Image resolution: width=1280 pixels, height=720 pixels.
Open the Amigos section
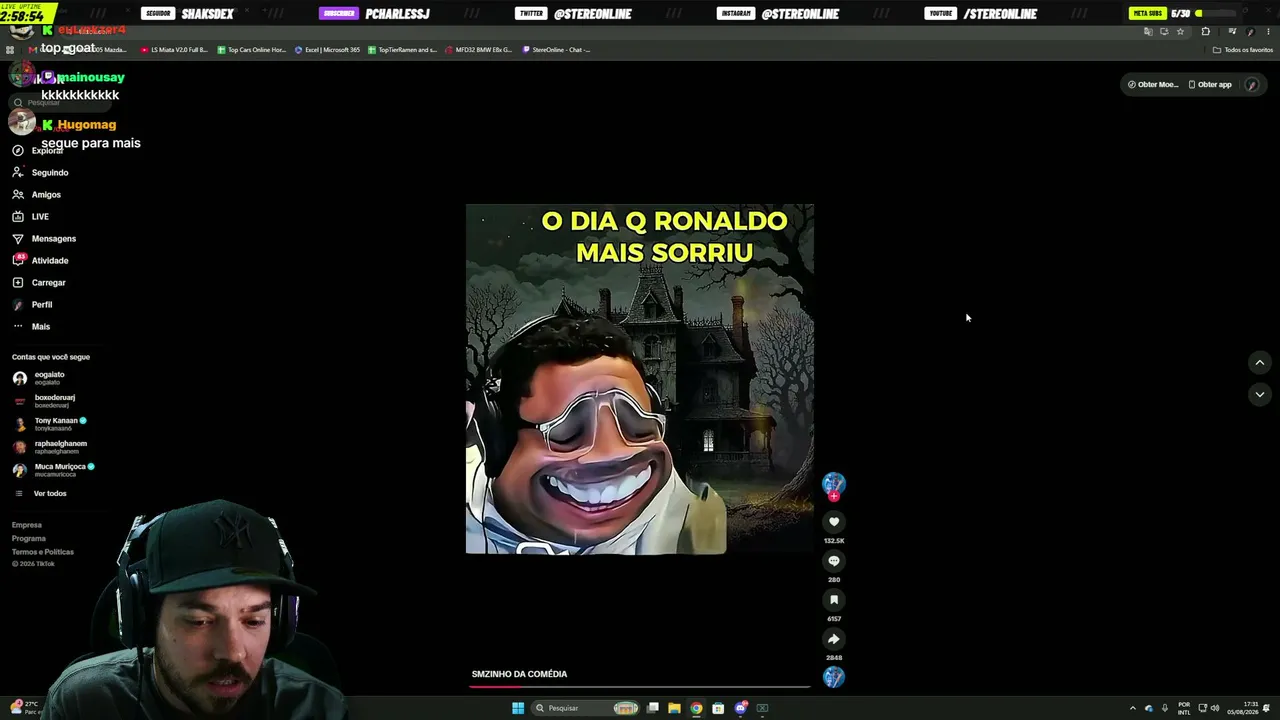click(37, 195)
